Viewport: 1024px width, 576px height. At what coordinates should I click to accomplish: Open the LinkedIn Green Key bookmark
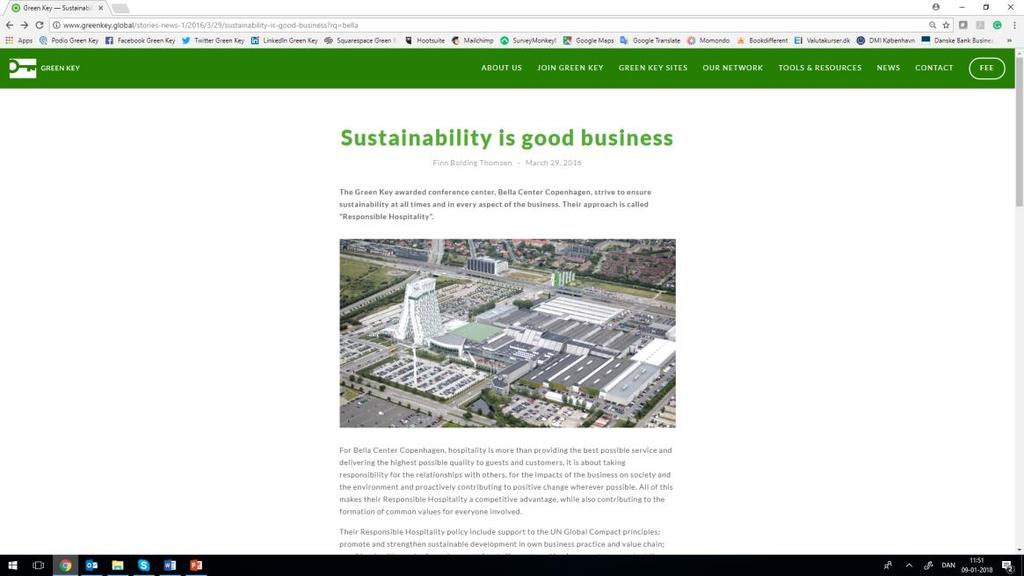284,40
